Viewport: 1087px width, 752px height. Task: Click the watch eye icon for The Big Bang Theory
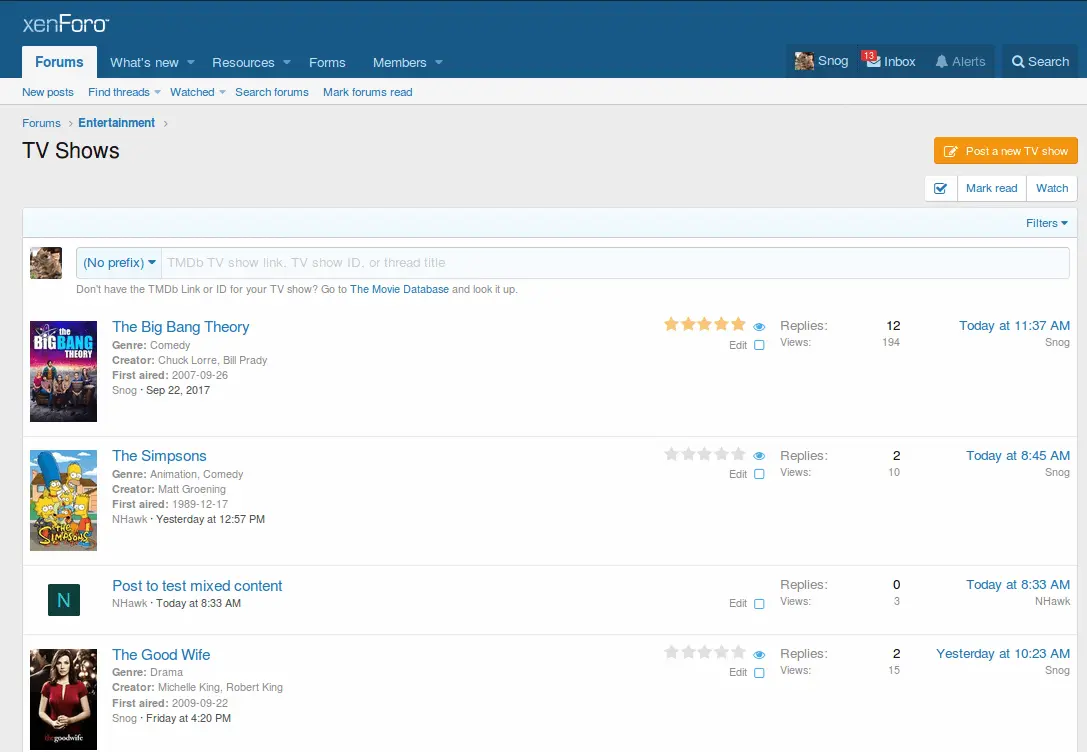(759, 327)
